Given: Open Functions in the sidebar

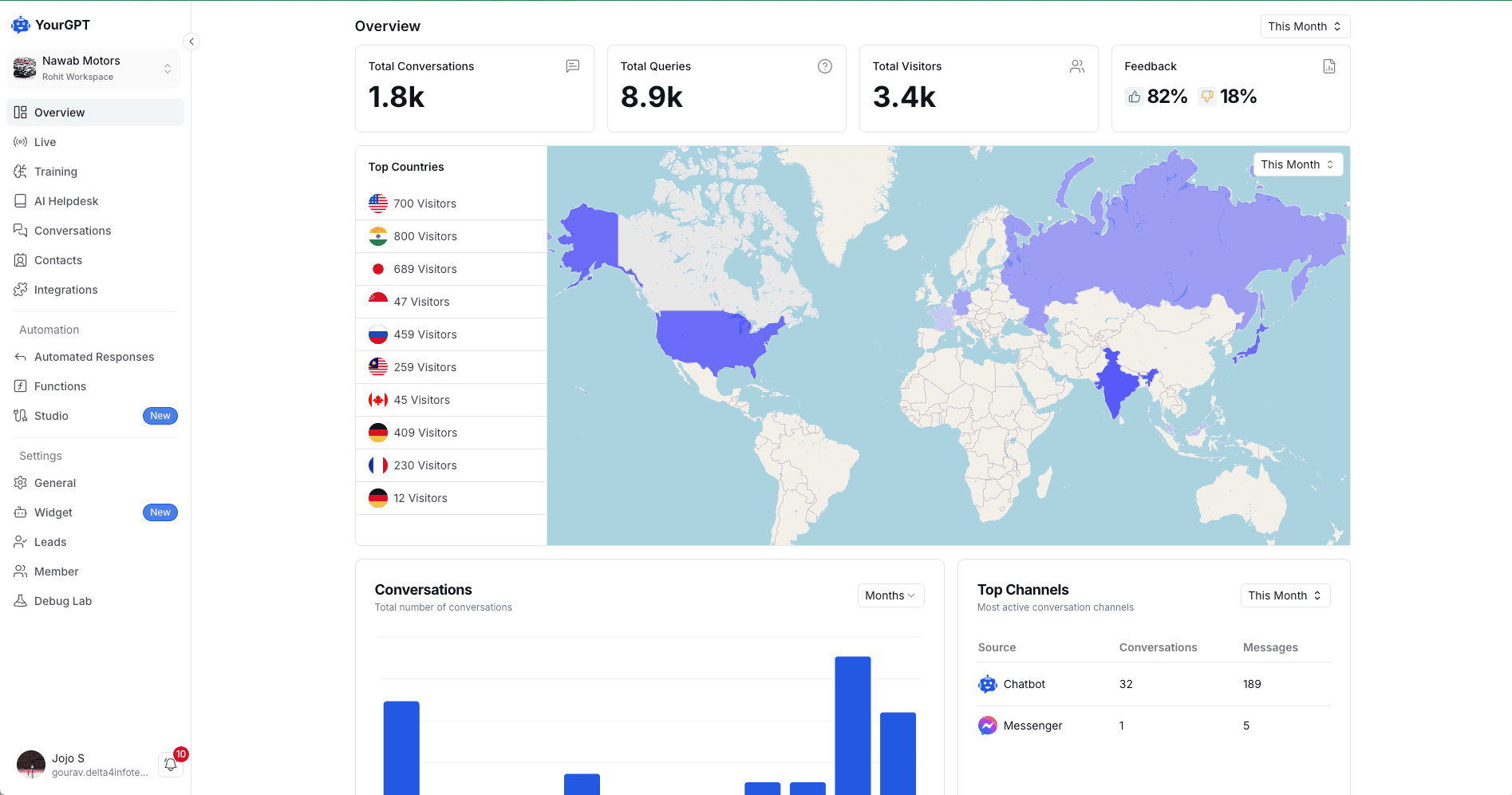Looking at the screenshot, I should click(x=95, y=386).
